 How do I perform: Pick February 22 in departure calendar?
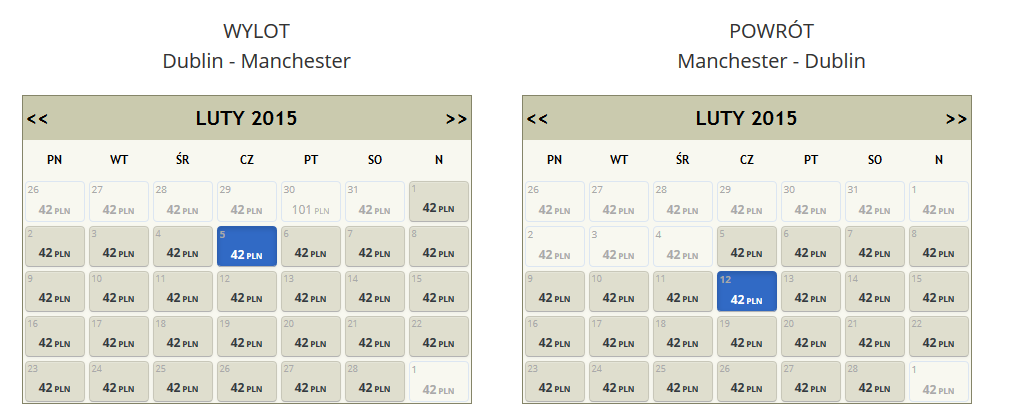coord(439,336)
